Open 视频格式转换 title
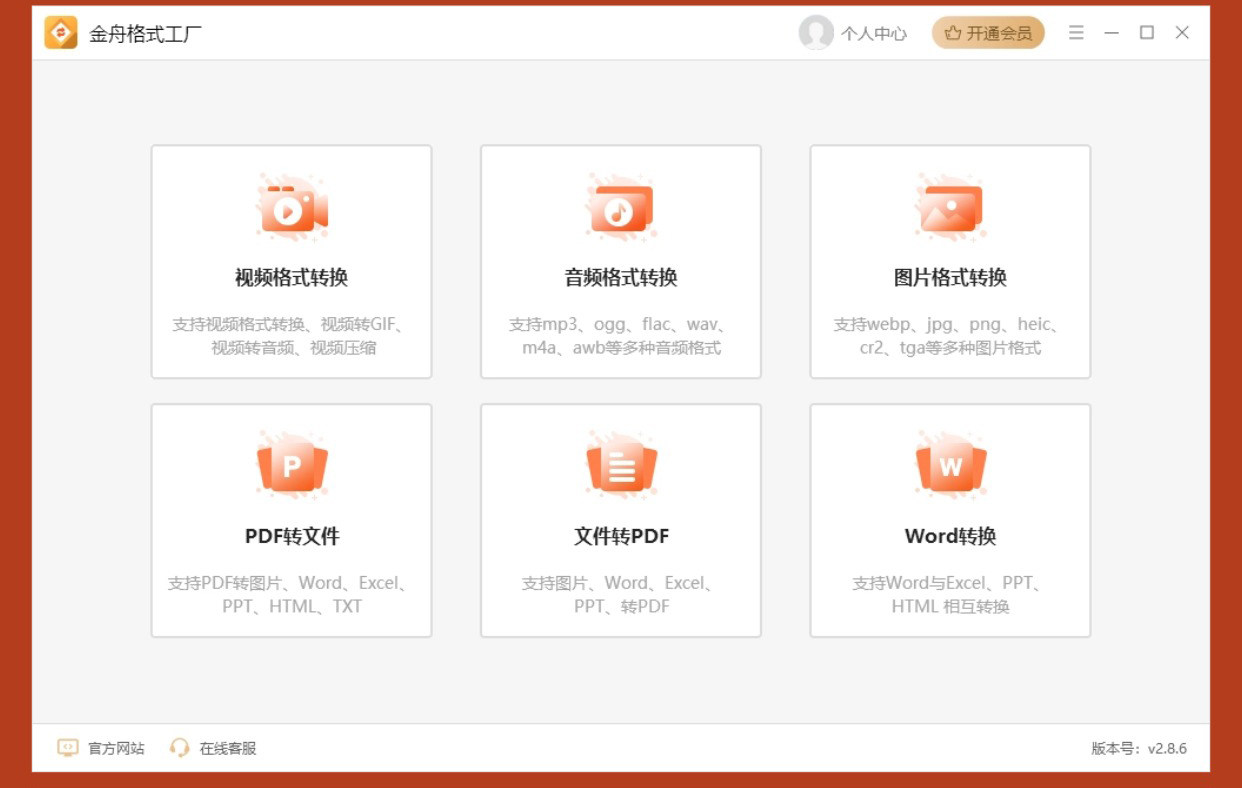 291,278
